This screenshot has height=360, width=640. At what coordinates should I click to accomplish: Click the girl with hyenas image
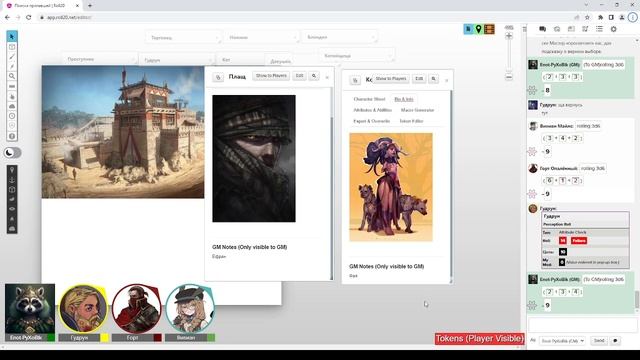point(391,187)
